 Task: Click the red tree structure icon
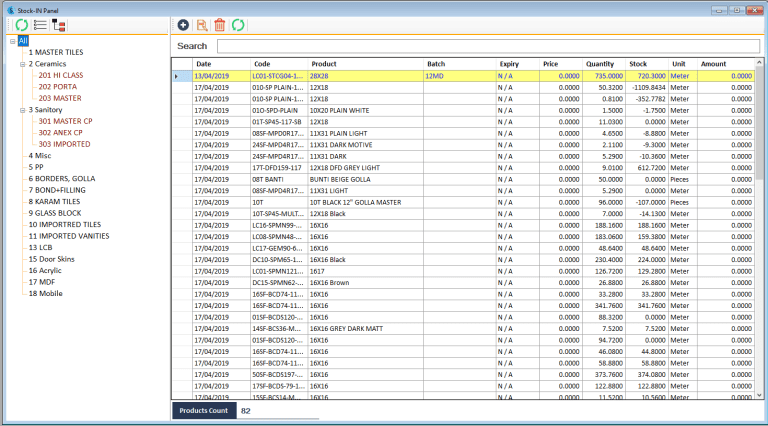(59, 24)
